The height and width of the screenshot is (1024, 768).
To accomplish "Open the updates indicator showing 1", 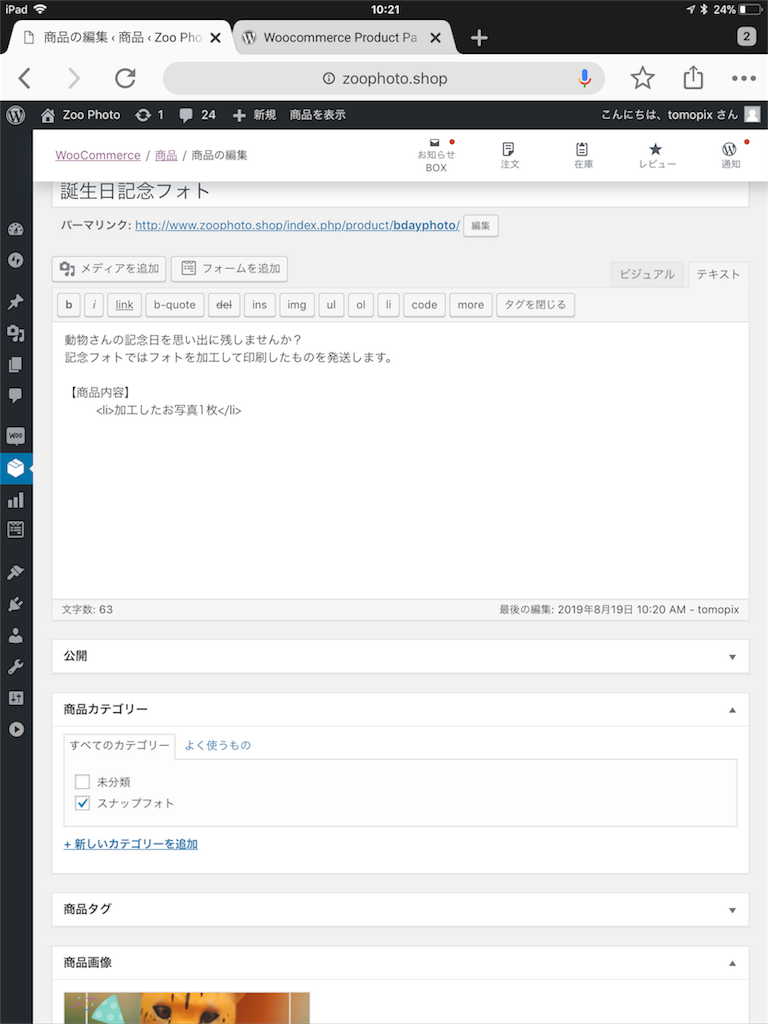I will click(150, 115).
